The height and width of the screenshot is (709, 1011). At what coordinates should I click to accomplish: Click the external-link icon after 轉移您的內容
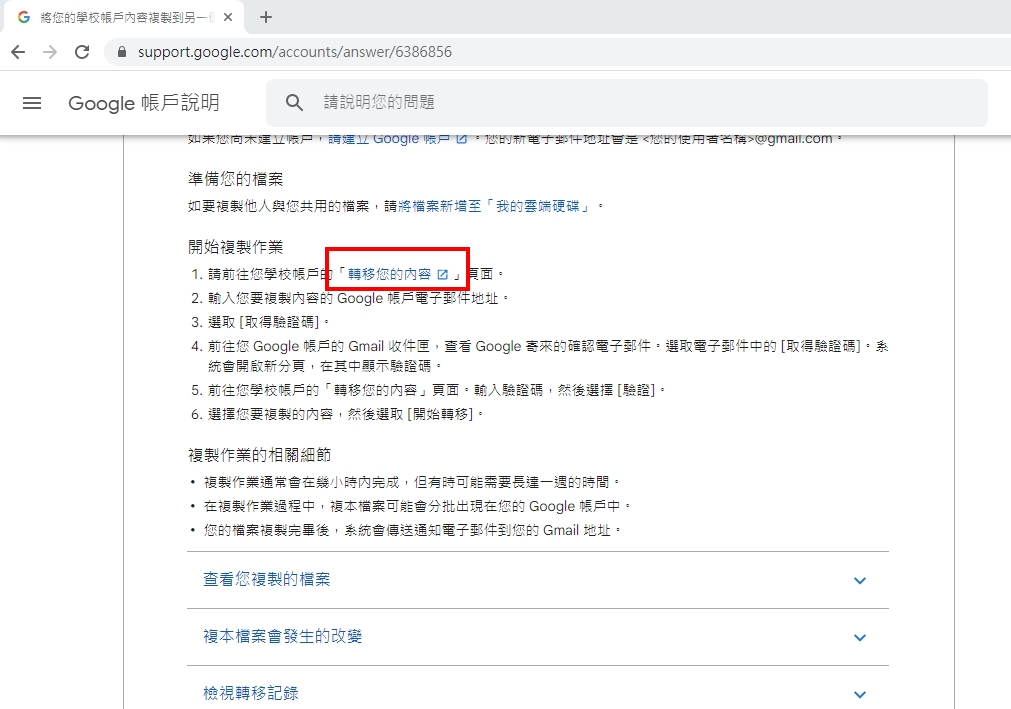(x=442, y=275)
